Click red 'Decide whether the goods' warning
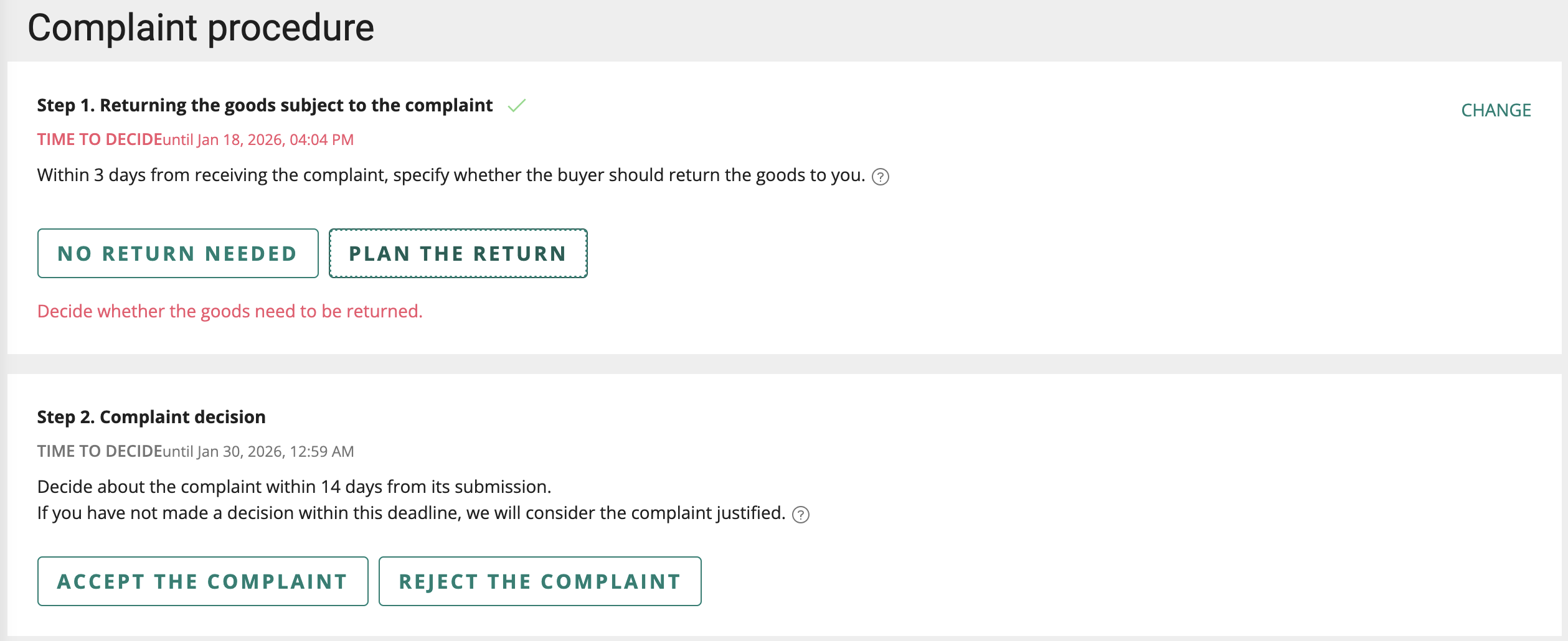This screenshot has height=641, width=1568. [x=230, y=311]
